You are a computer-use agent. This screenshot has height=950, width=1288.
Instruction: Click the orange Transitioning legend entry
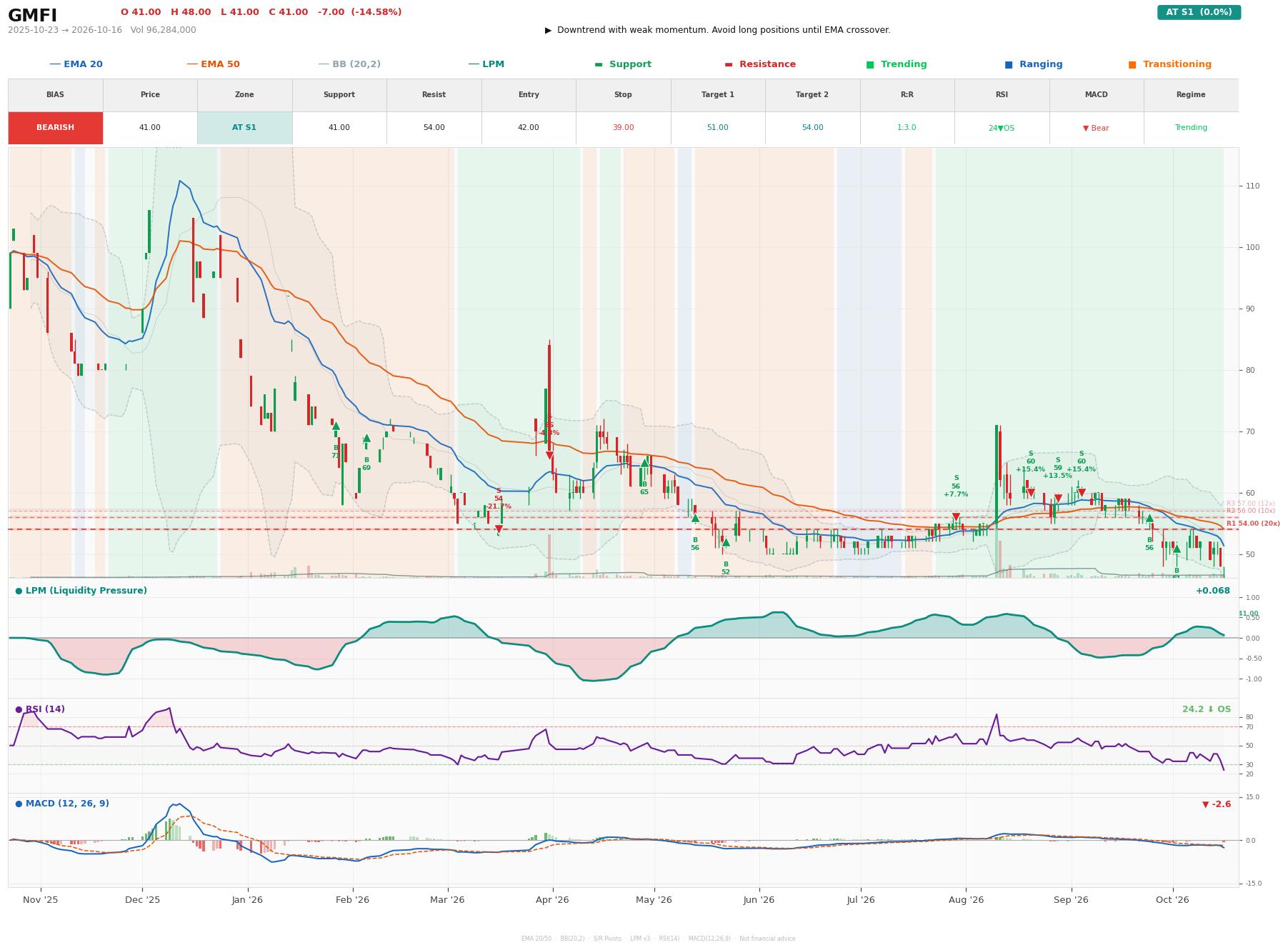(x=1170, y=64)
